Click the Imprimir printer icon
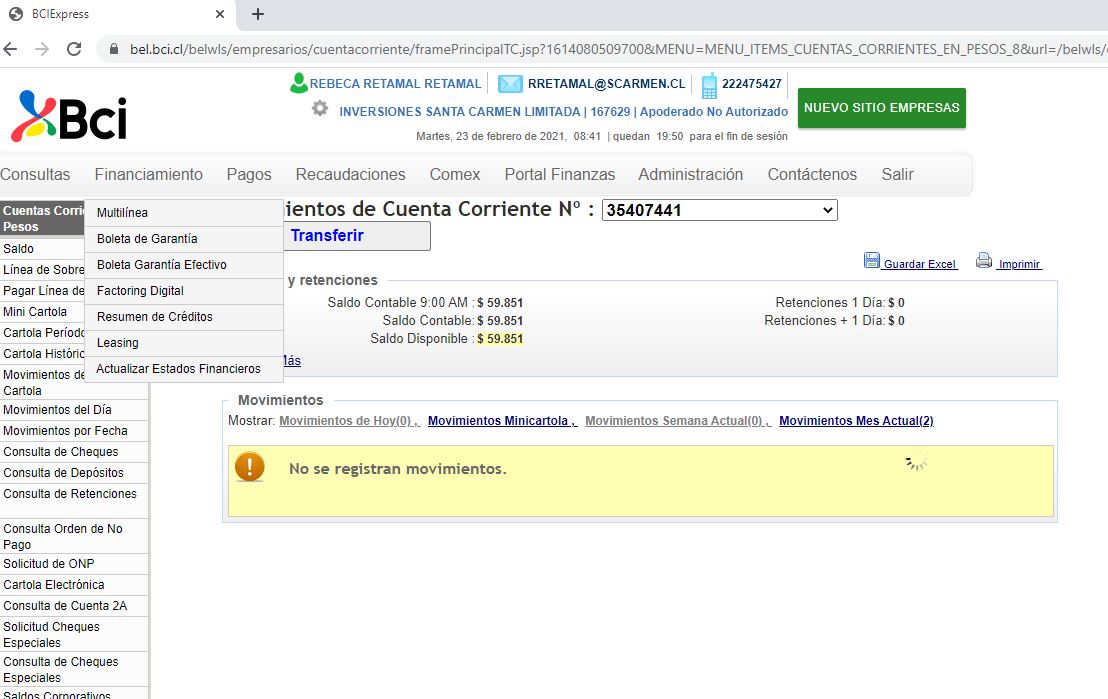The height and width of the screenshot is (699, 1108). click(984, 261)
